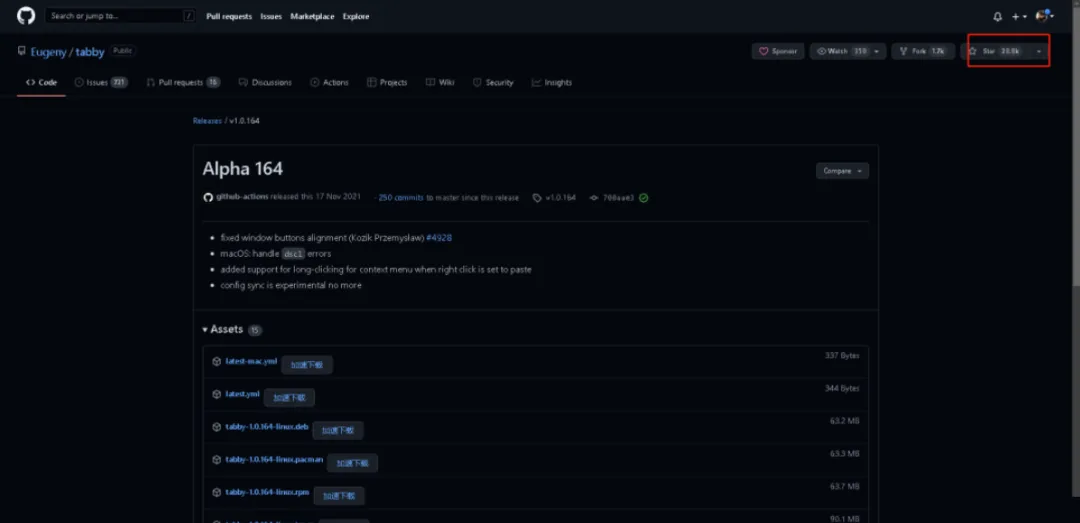Viewport: 1080px width, 523px height.
Task: Open Issues in the top navigation
Action: click(271, 17)
